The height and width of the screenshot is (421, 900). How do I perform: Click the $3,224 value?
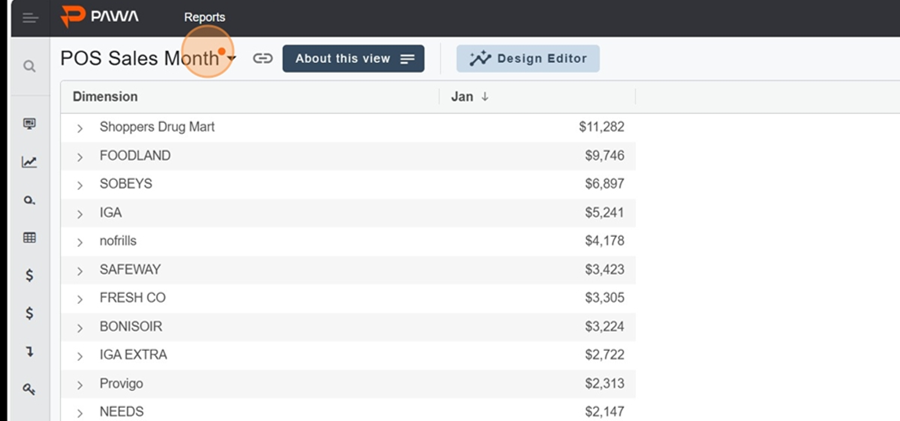tap(604, 326)
